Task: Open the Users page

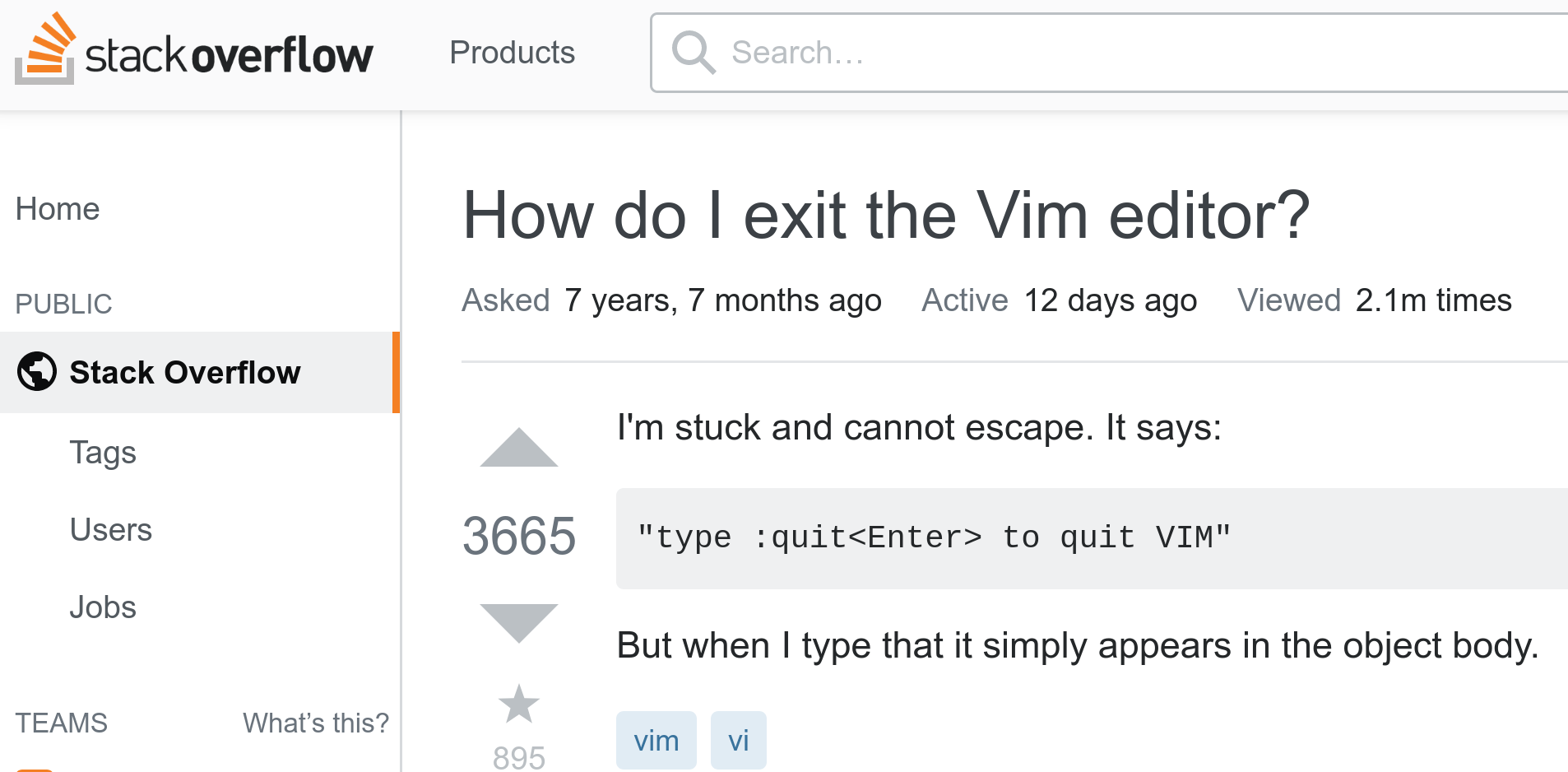Action: coord(111,529)
